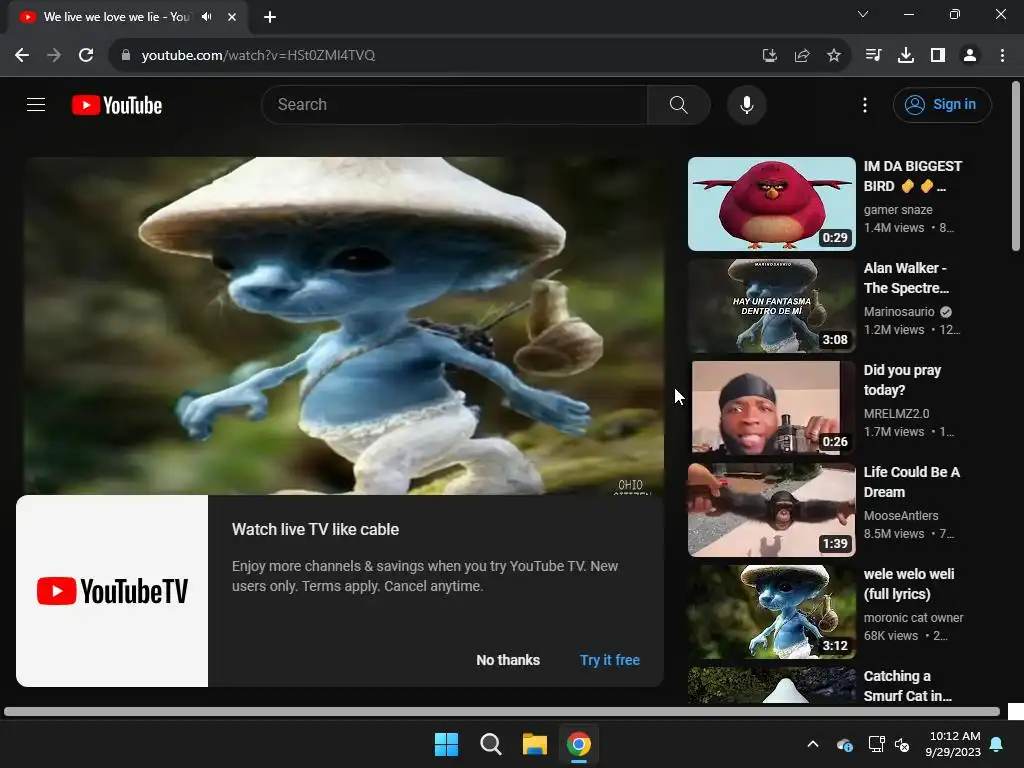The image size is (1024, 768).
Task: Open YouTube settings three-dot menu
Action: click(865, 104)
